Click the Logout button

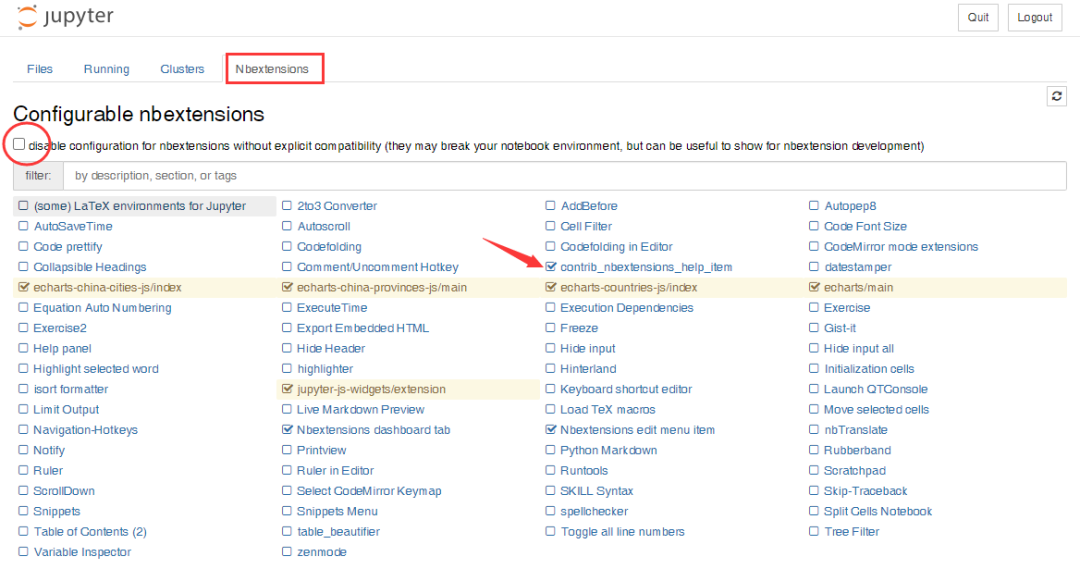tap(1035, 17)
